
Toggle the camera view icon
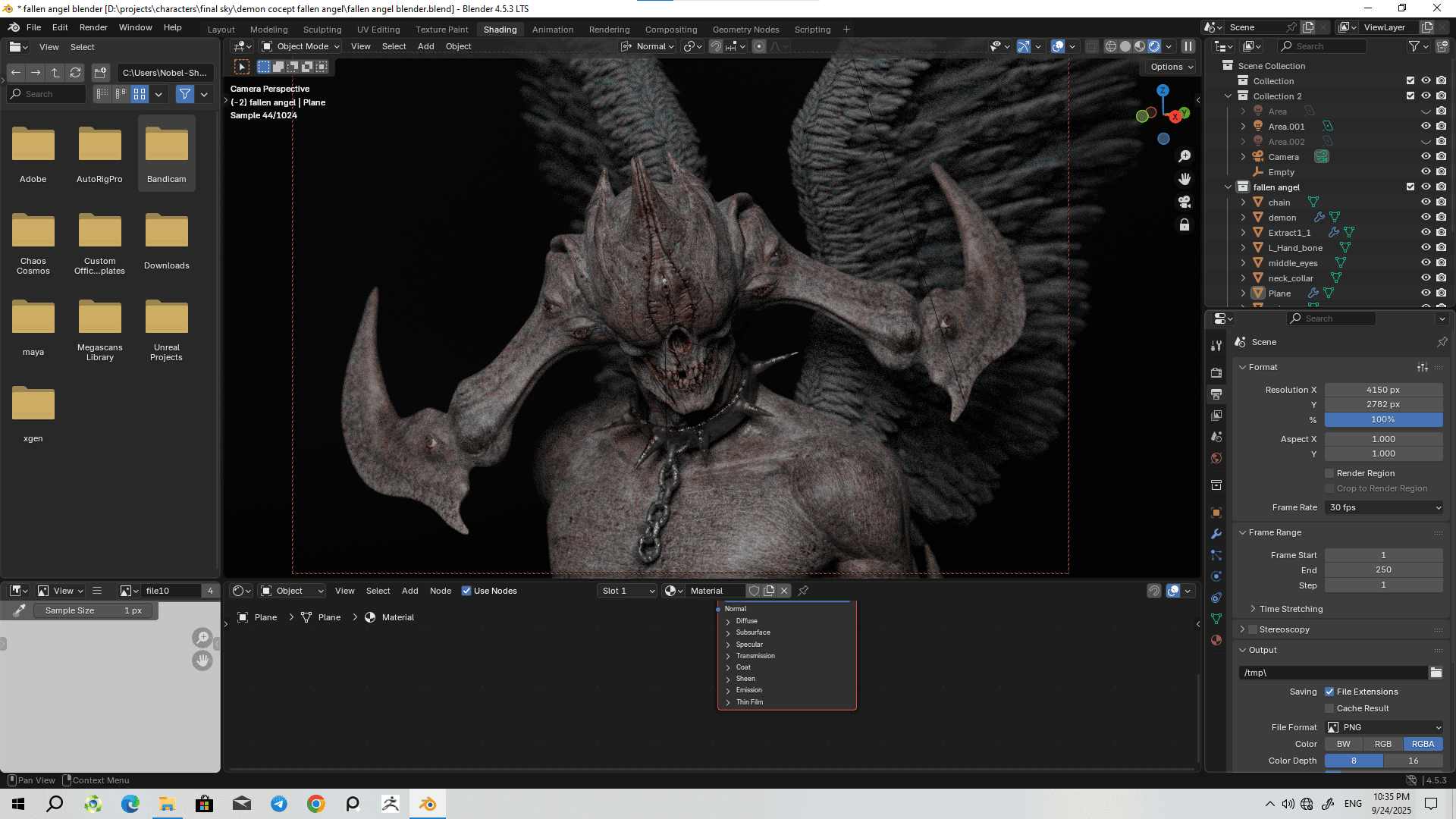[x=1185, y=202]
